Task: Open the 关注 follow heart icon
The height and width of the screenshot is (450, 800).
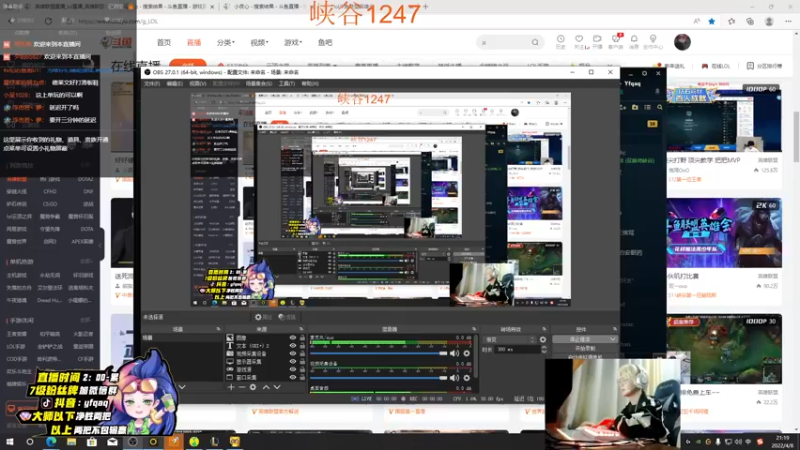Action: (580, 42)
